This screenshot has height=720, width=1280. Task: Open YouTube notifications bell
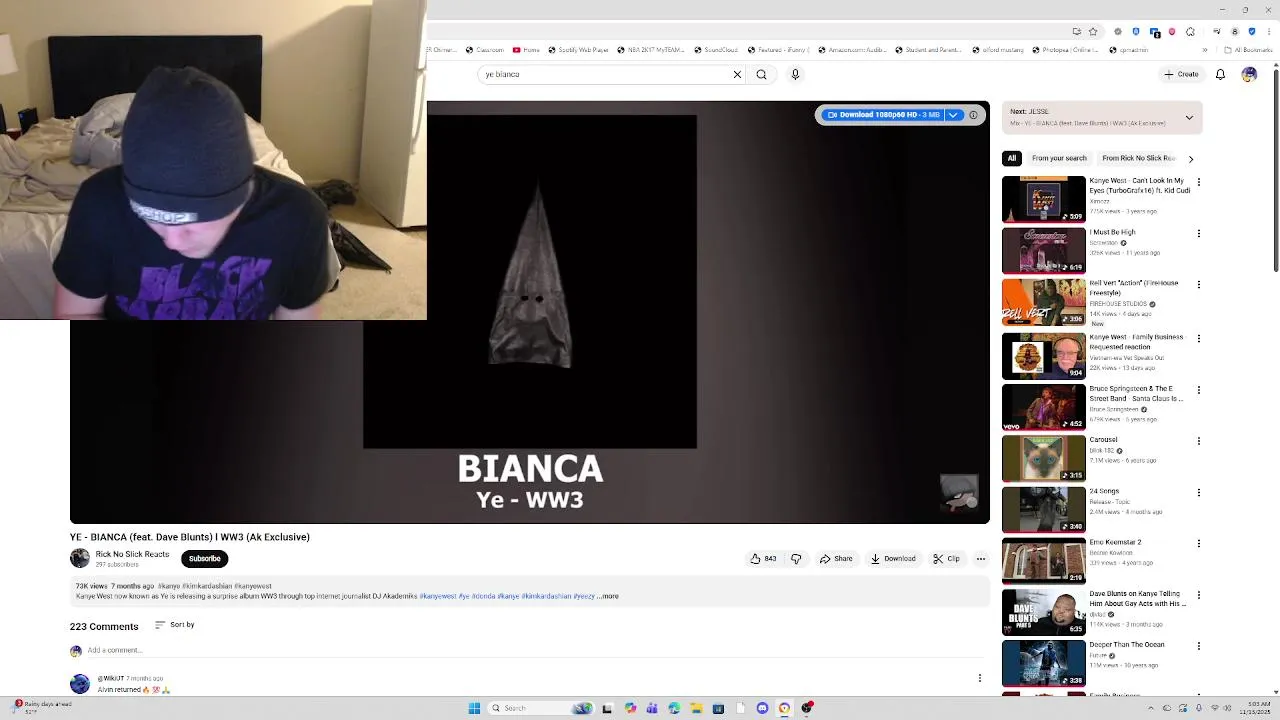pyautogui.click(x=1220, y=74)
